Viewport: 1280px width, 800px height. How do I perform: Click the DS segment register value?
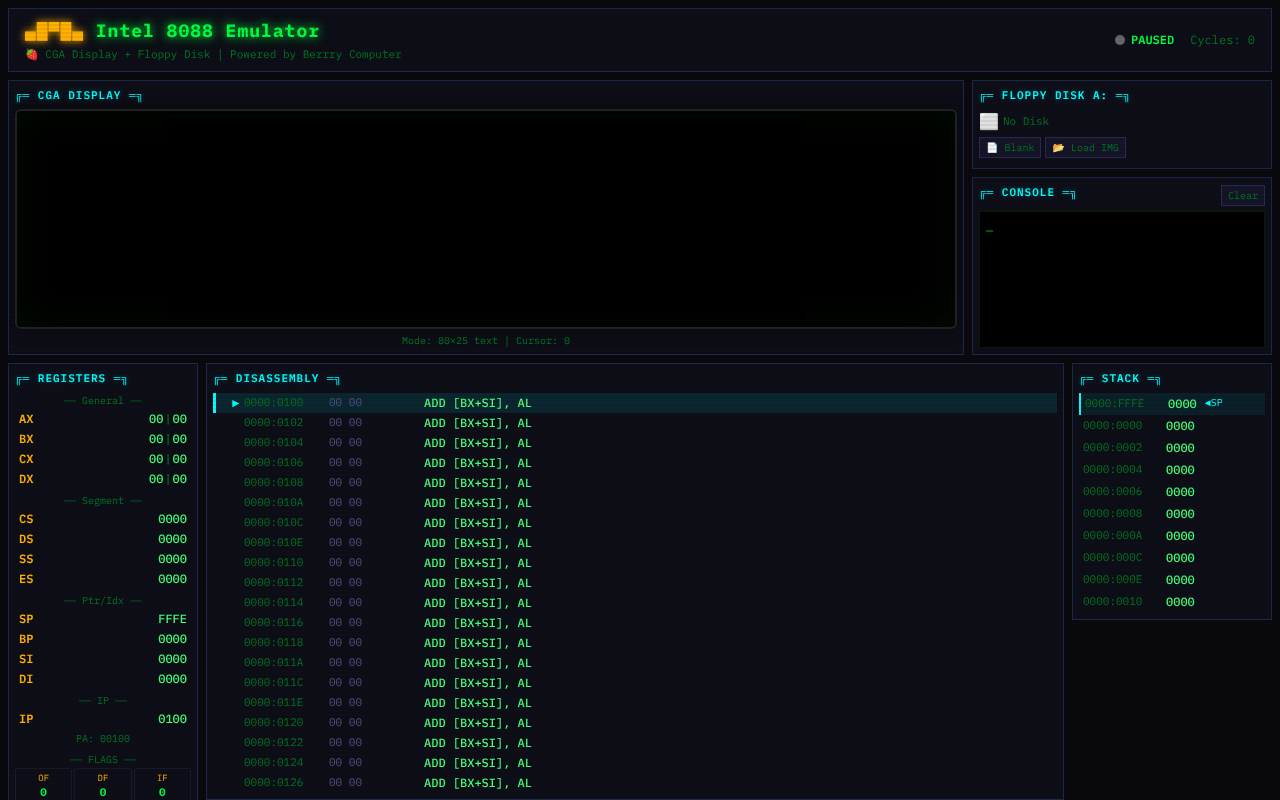point(172,539)
